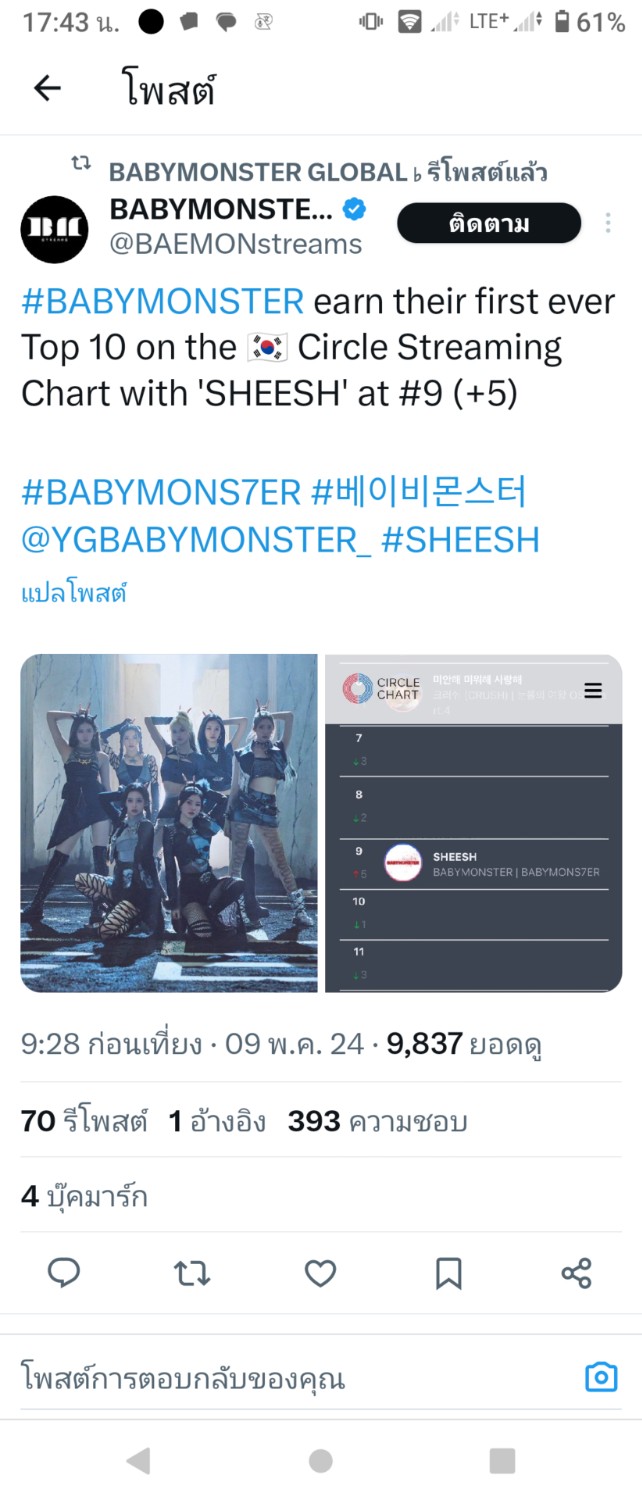Viewport: 642px width, 1500px height.
Task: Translate post via แปลโพสต์ link
Action: (74, 593)
